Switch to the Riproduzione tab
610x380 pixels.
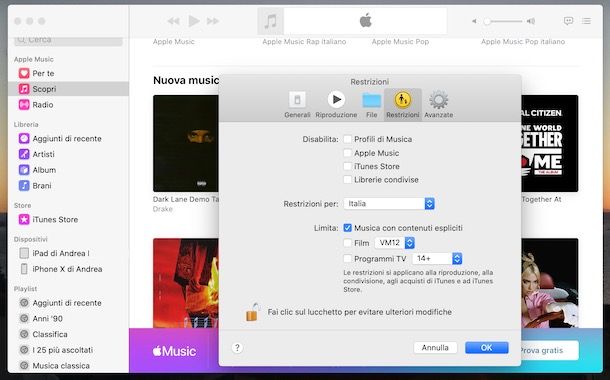point(336,105)
